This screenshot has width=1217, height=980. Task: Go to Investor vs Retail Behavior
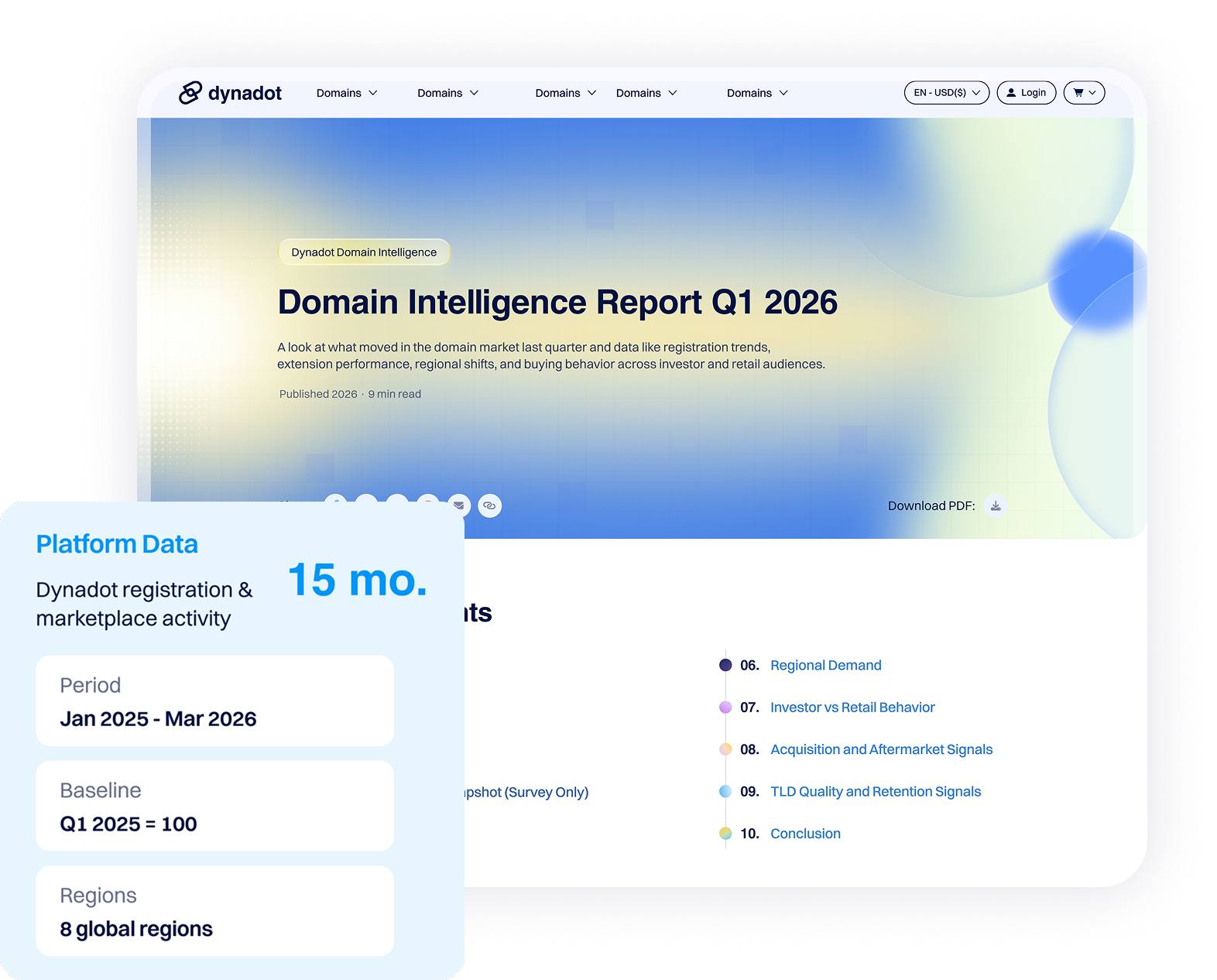(x=852, y=707)
